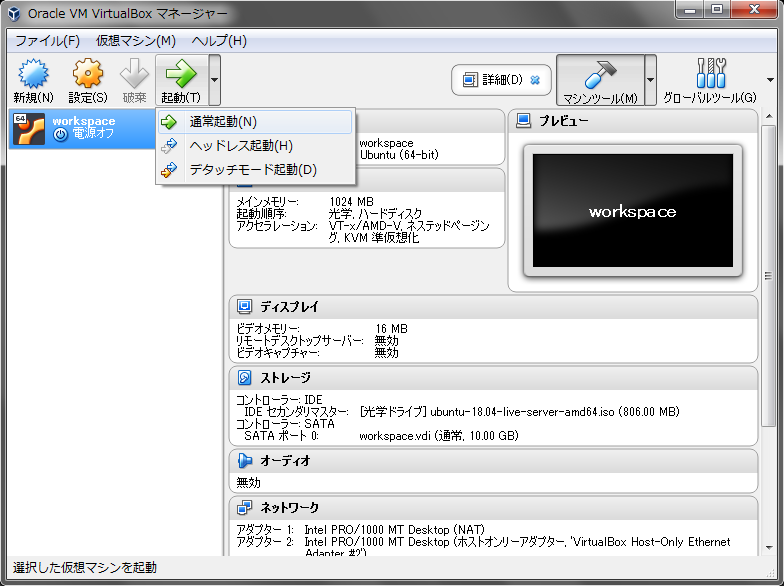The width and height of the screenshot is (784, 586).
Task: Open the ヘルプ(H) menu
Action: pyautogui.click(x=219, y=40)
